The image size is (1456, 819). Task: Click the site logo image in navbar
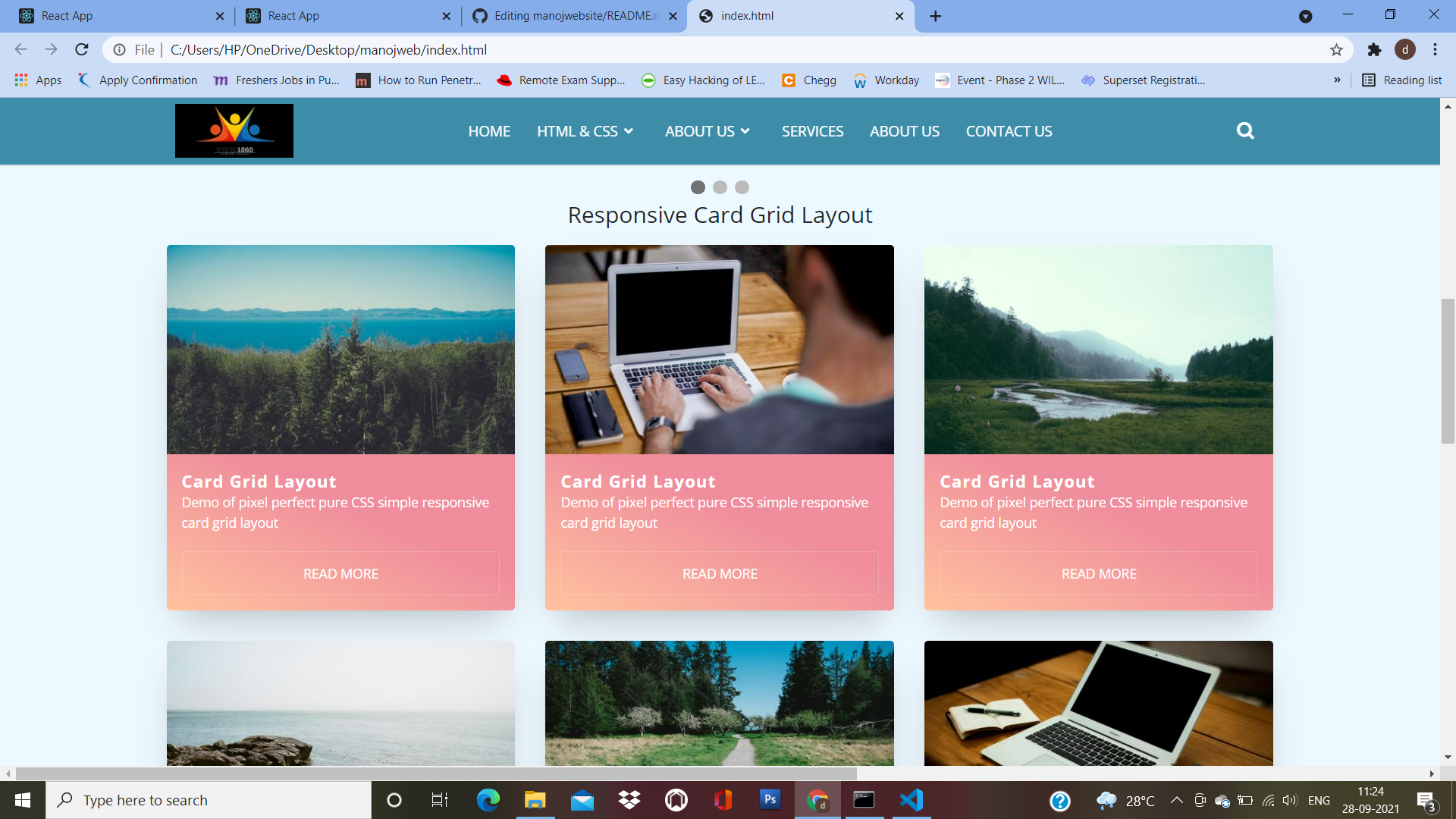(x=234, y=131)
